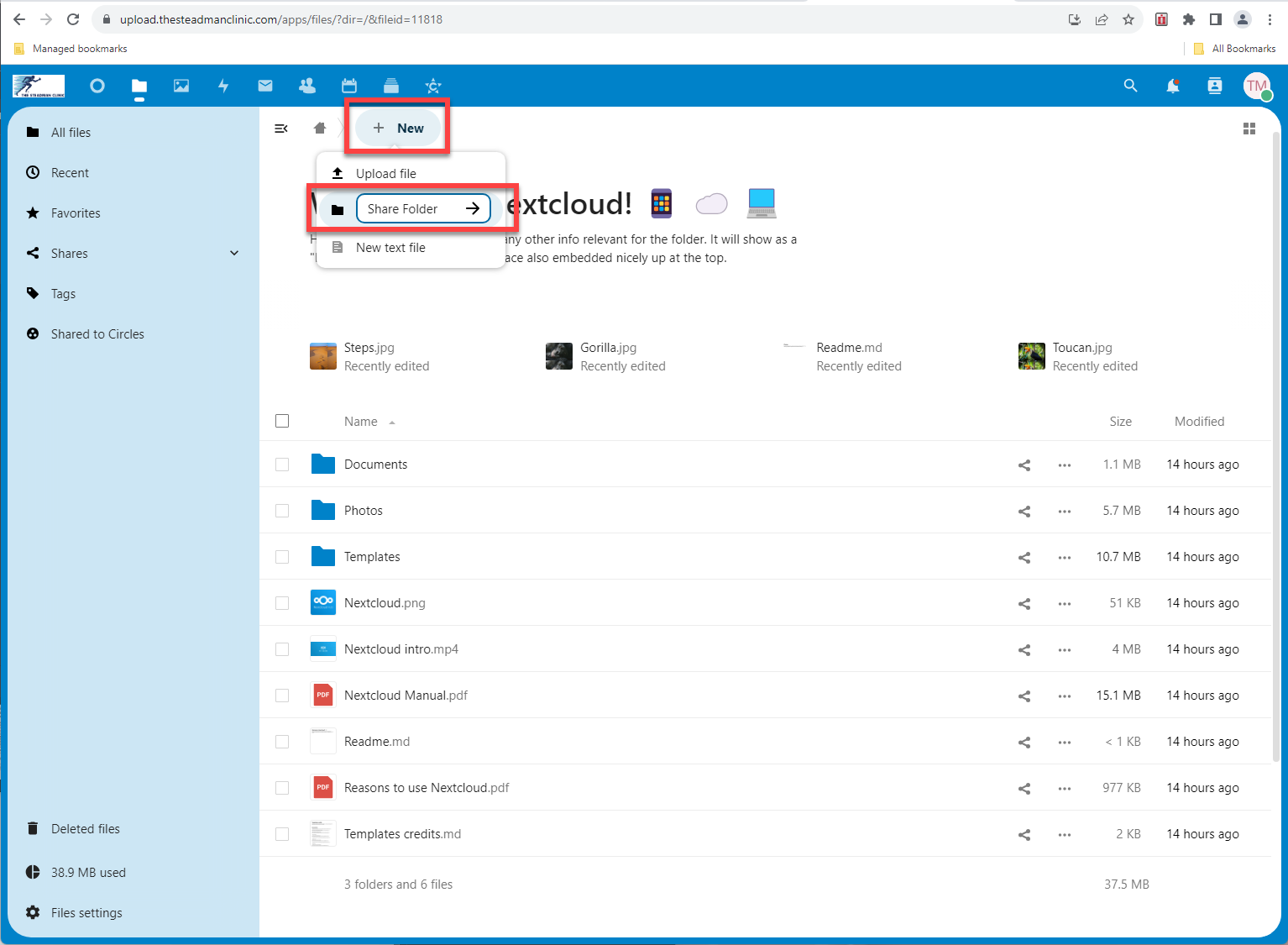The image size is (1288, 945).
Task: Bookmark this page with the star icon
Action: 1128,19
